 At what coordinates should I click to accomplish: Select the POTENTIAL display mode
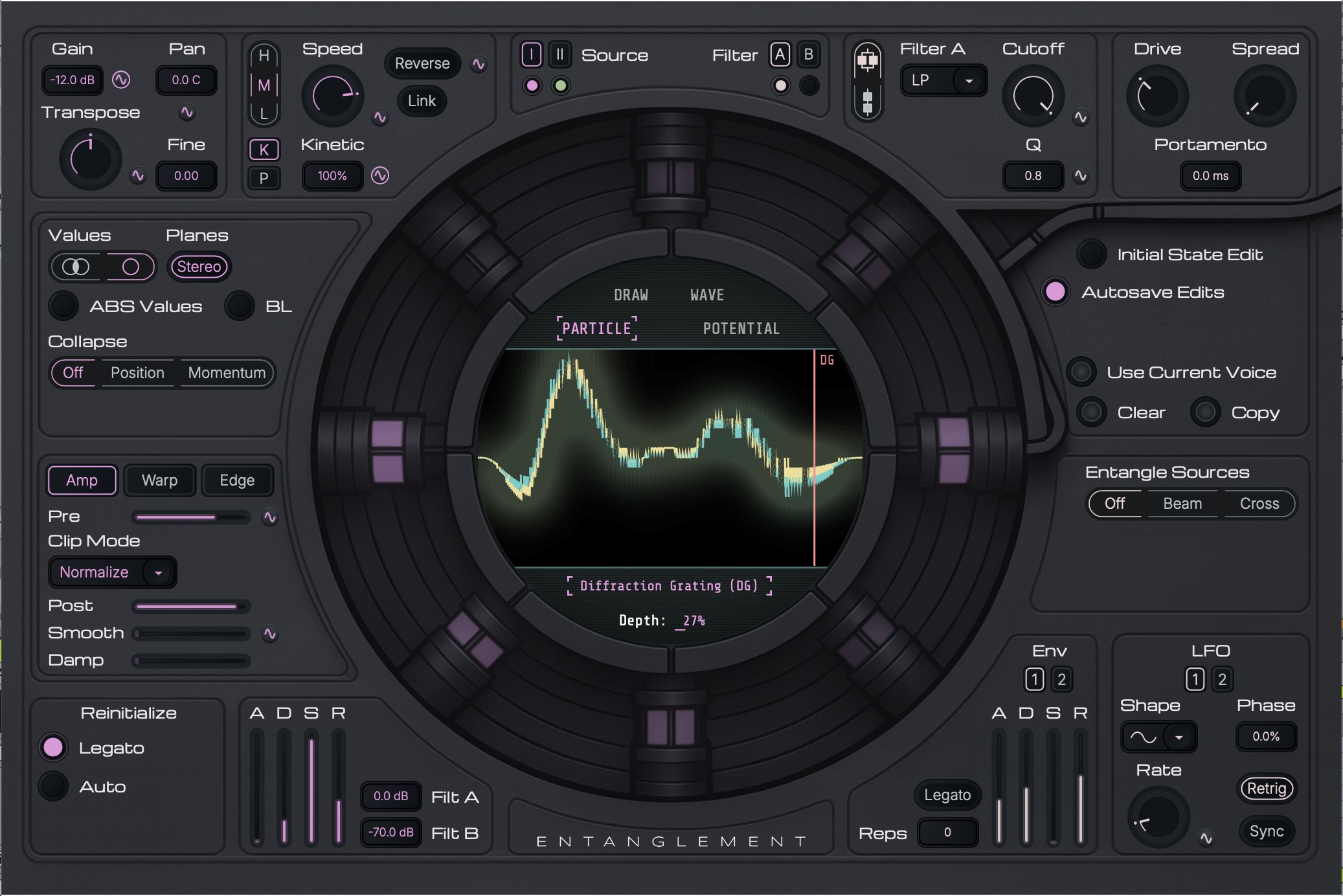[x=741, y=329]
